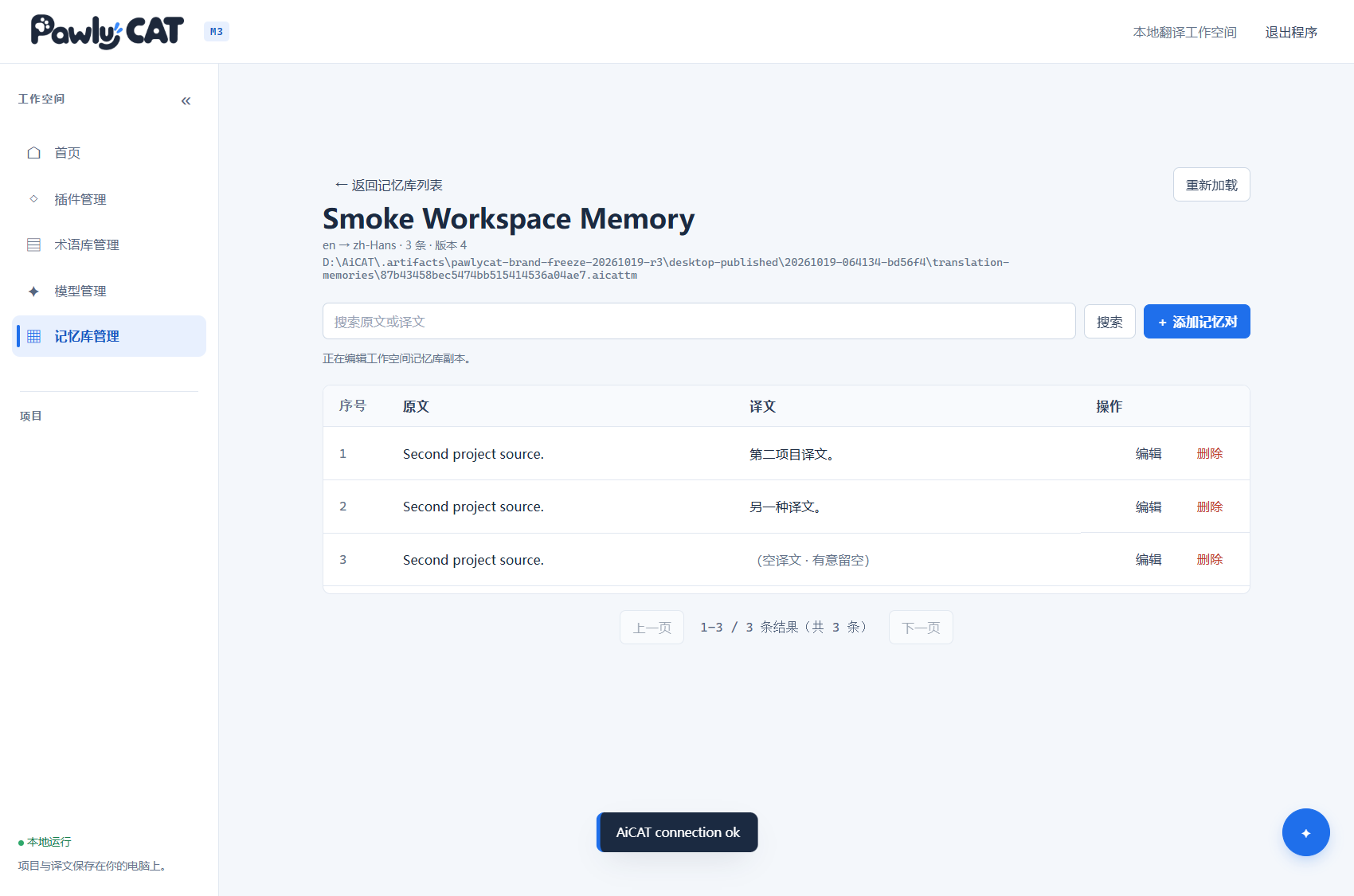
Task: Click the grid icon for 记忆库管理
Action: click(x=33, y=336)
